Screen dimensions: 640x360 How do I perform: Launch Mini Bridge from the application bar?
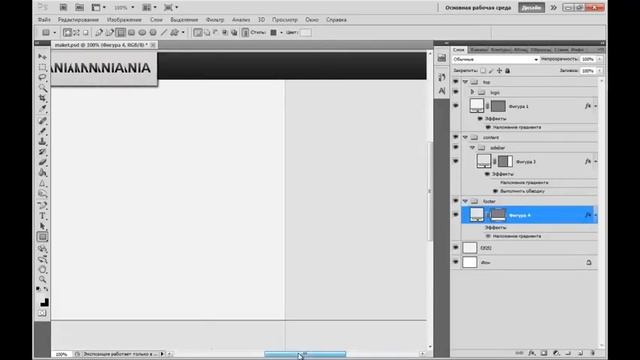(80, 7)
